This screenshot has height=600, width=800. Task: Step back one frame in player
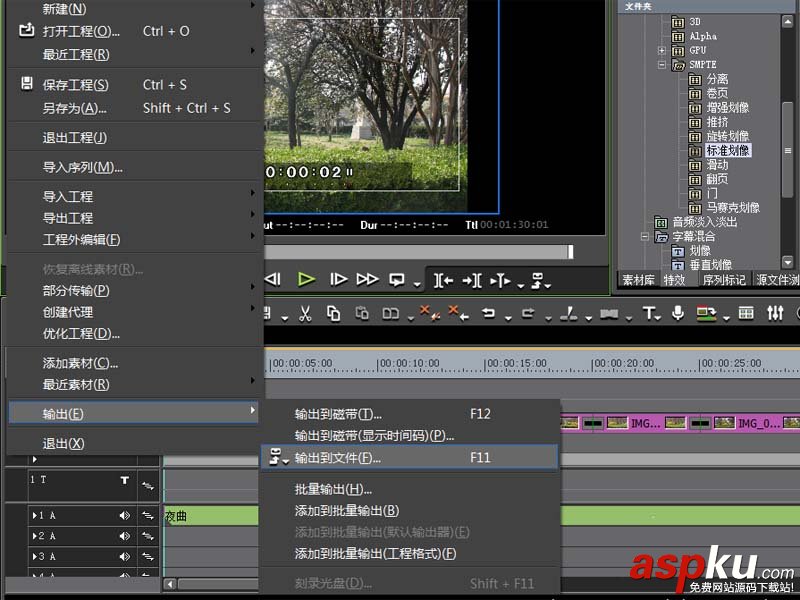point(273,279)
